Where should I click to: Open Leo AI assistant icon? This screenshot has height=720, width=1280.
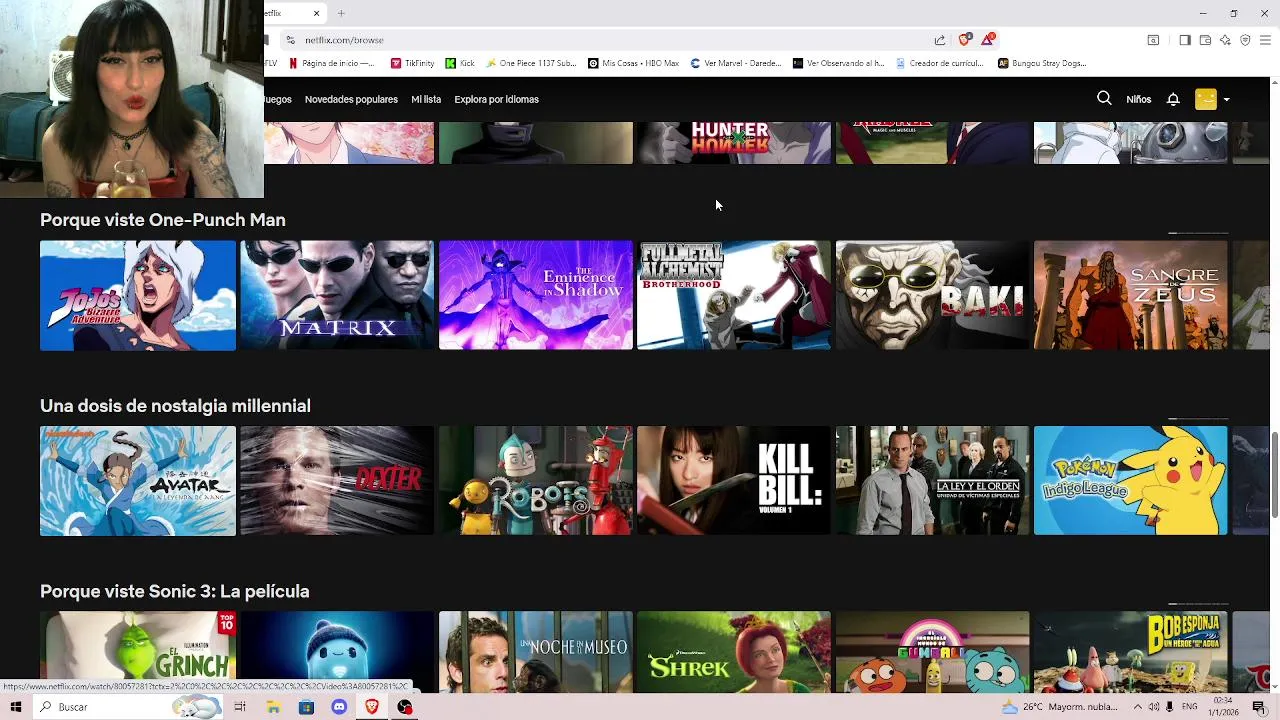click(1225, 40)
